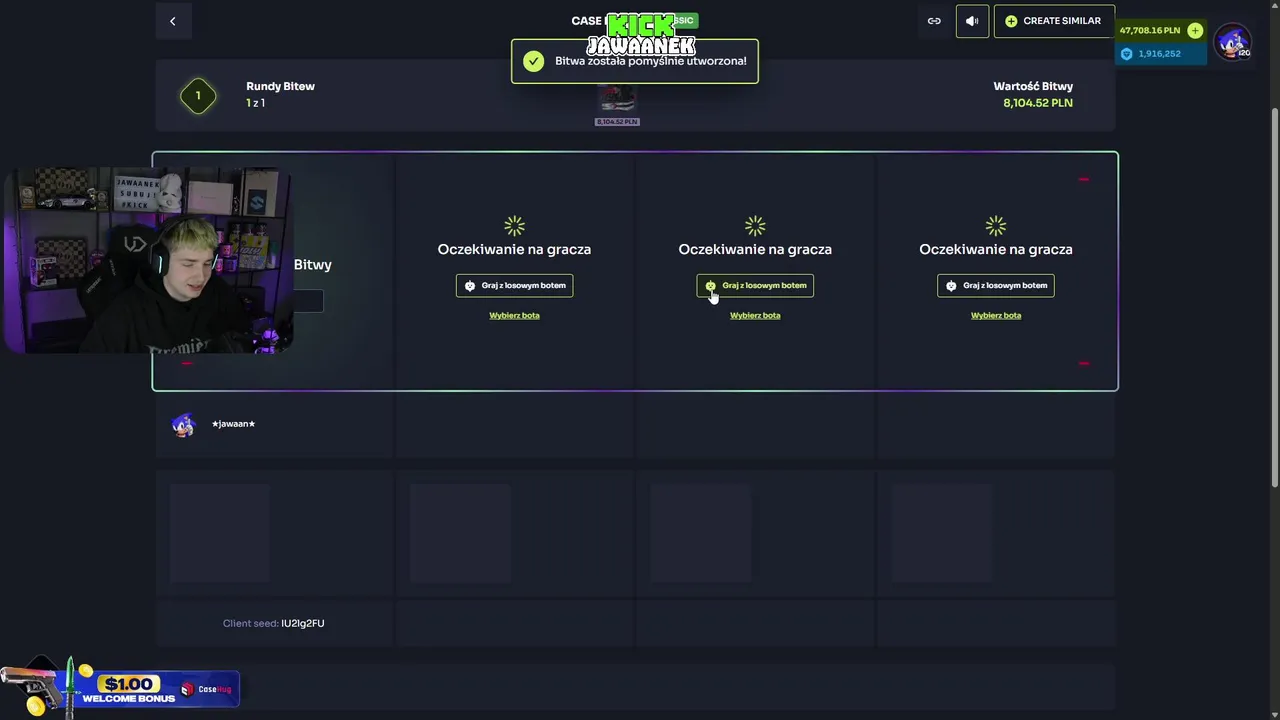1280x720 pixels.
Task: Click the jawaan player avatar
Action: click(183, 424)
